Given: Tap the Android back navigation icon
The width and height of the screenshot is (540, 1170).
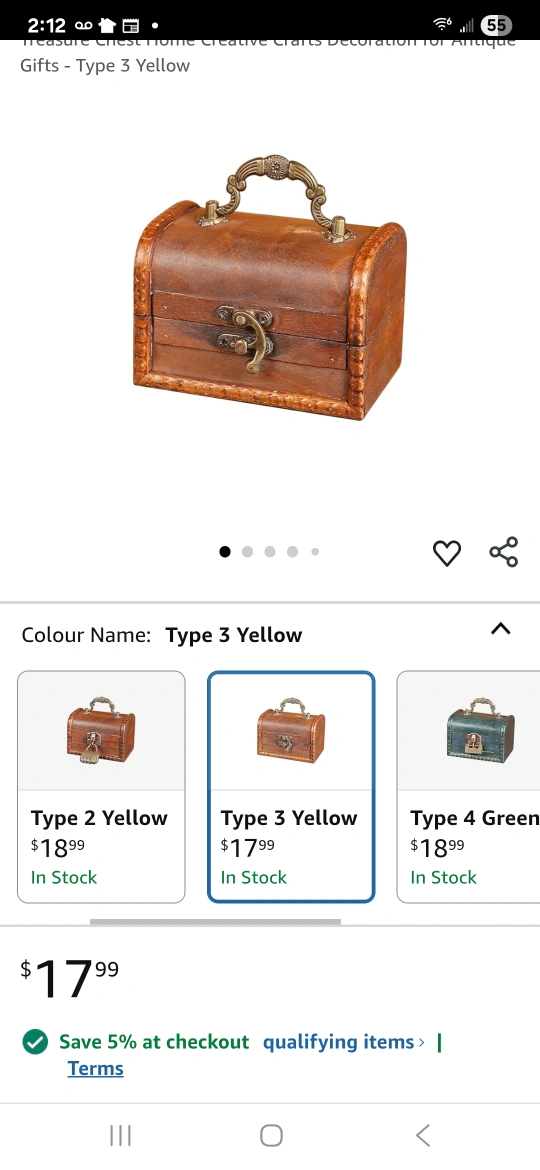Looking at the screenshot, I should [x=422, y=1136].
